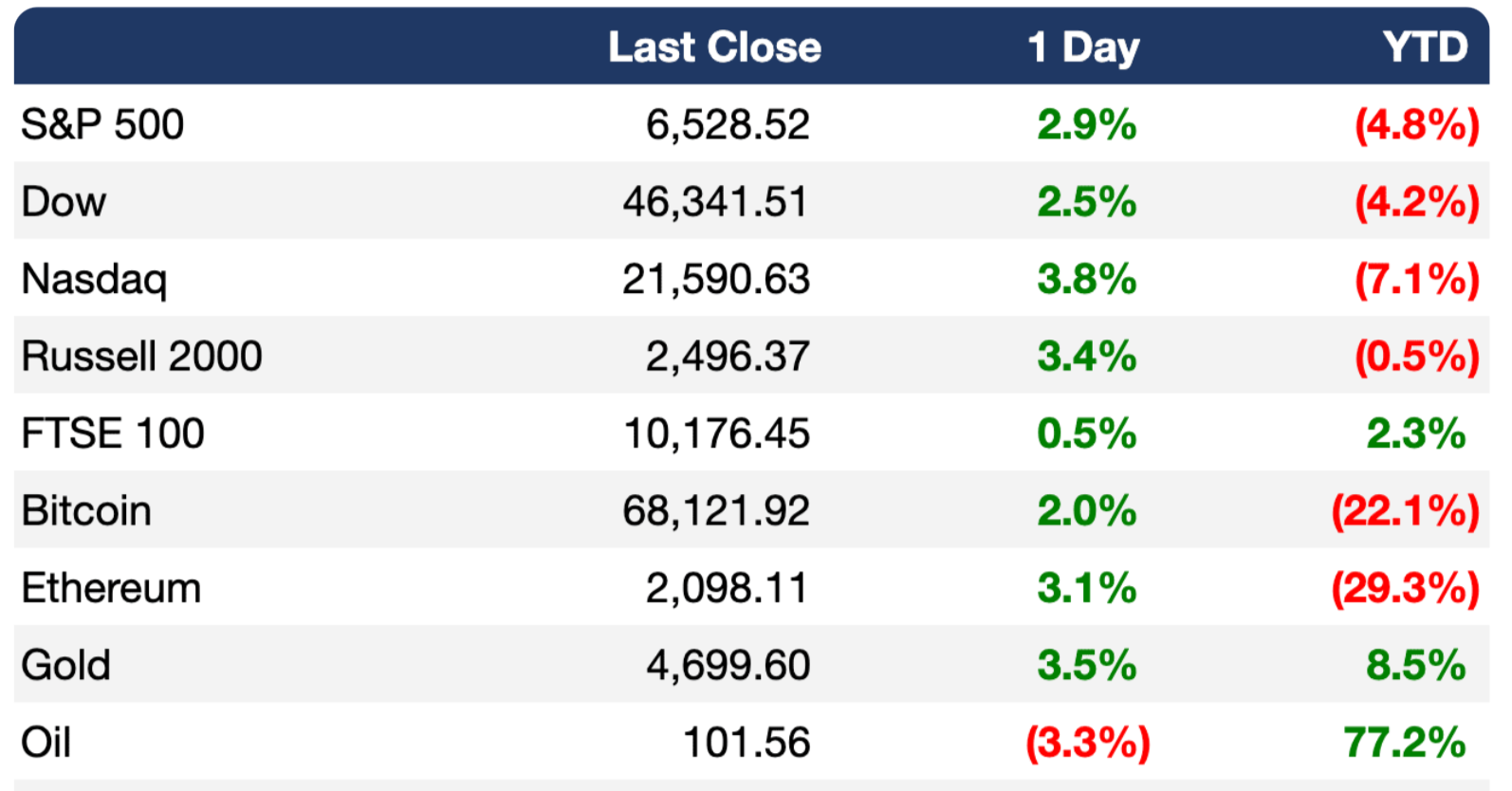Click Gold's last close value 4,699.60
The height and width of the screenshot is (791, 1512).
[728, 666]
